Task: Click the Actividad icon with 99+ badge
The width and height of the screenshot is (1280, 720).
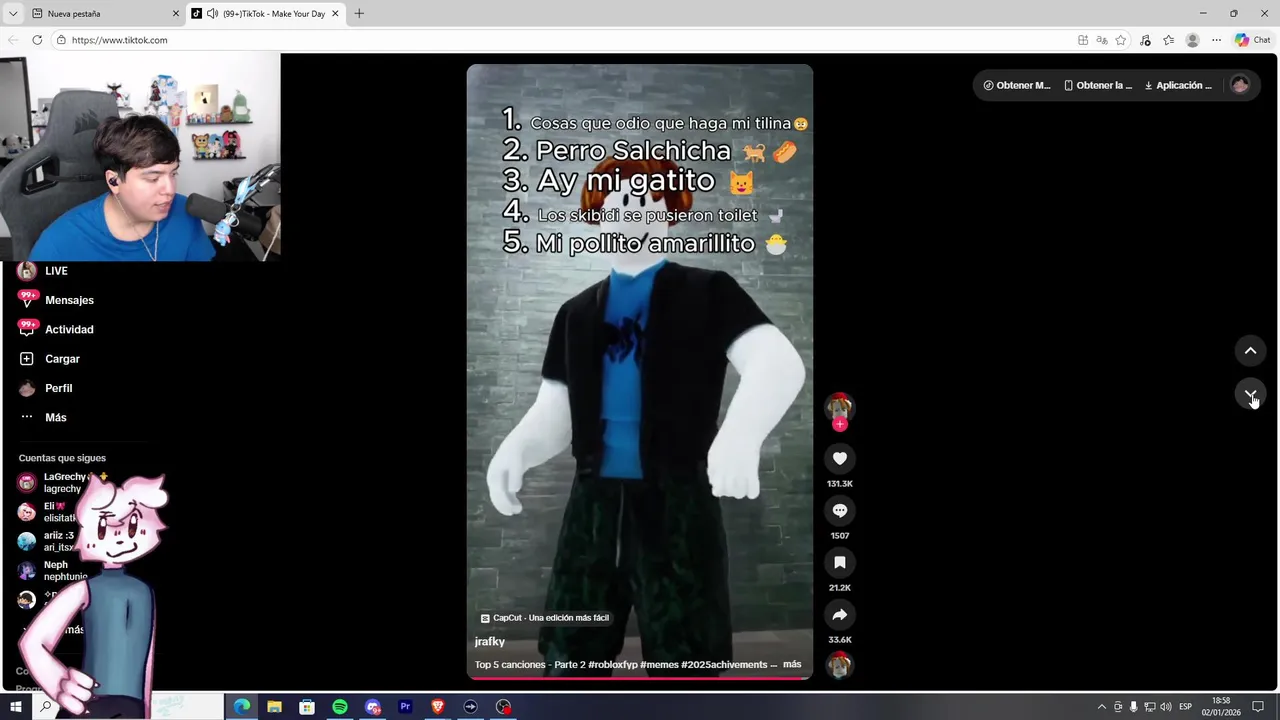Action: (27, 328)
